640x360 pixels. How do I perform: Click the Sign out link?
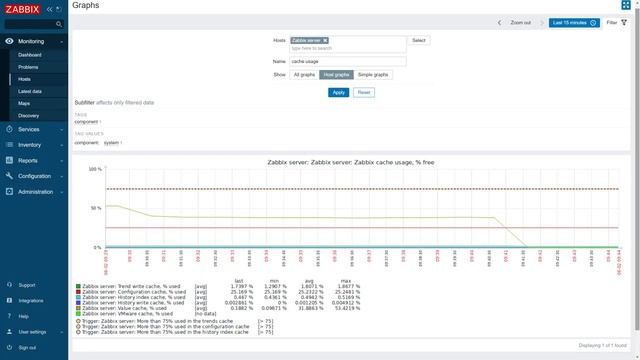point(27,347)
